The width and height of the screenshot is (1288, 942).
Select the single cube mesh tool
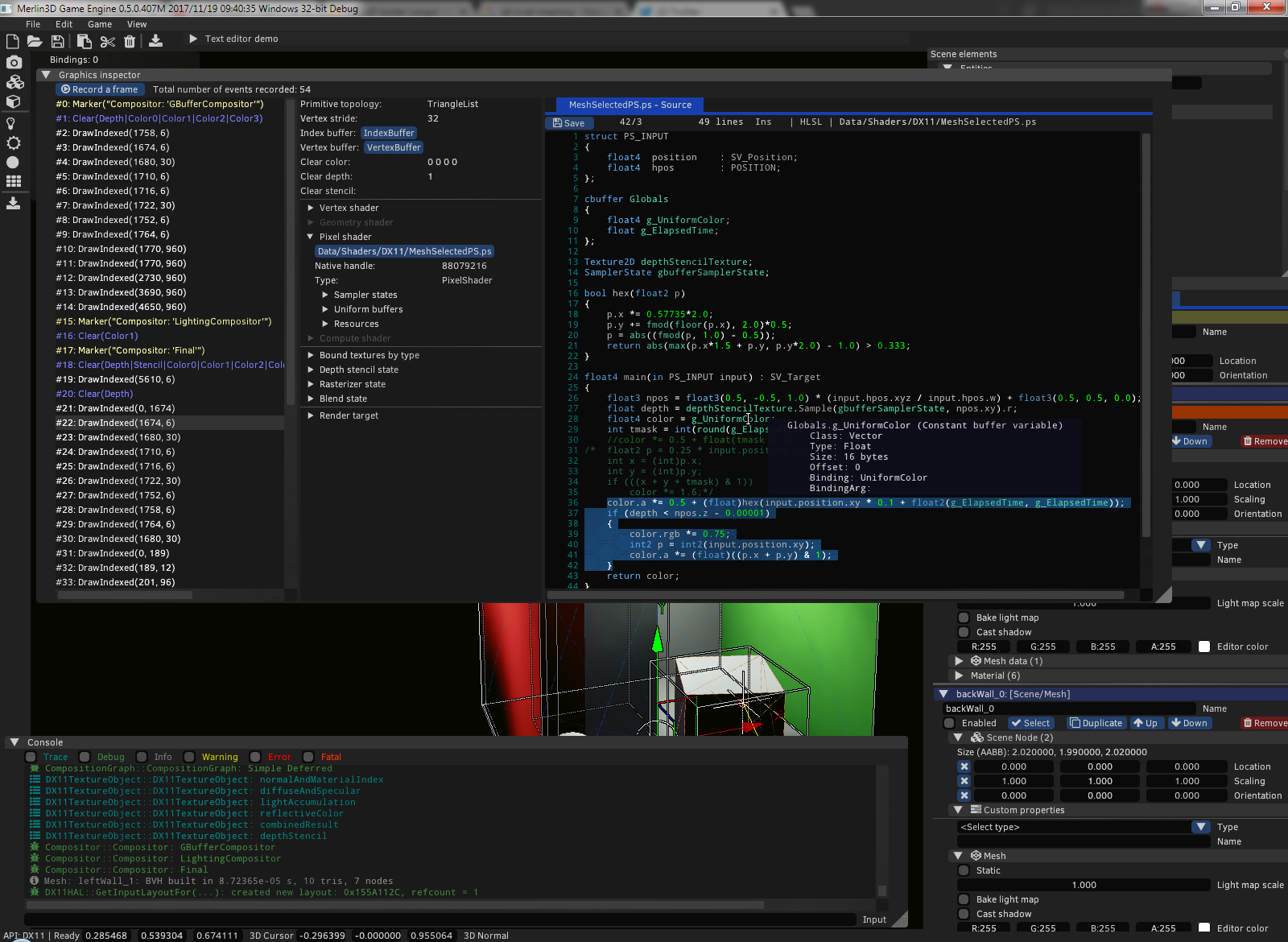(14, 102)
